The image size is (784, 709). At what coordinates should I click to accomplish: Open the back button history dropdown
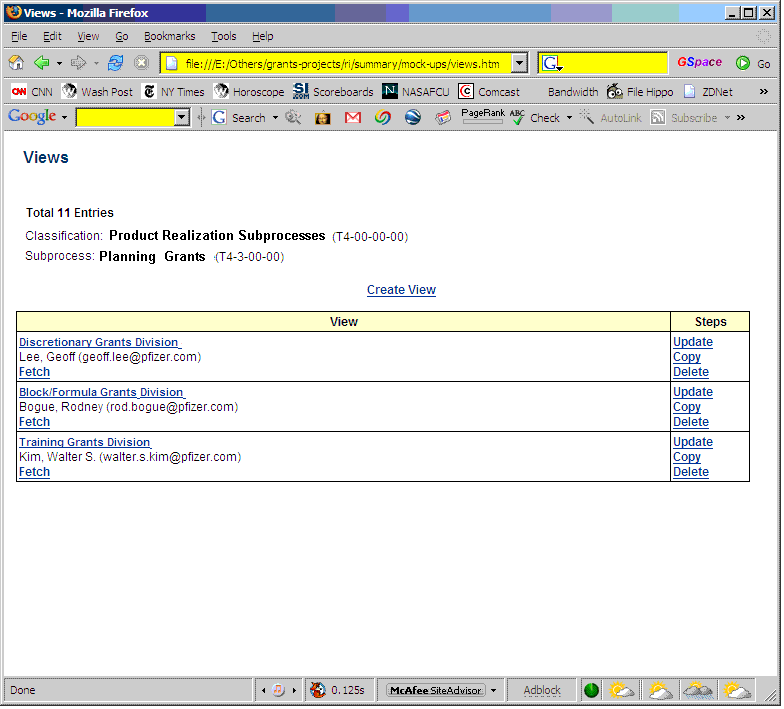pos(60,64)
